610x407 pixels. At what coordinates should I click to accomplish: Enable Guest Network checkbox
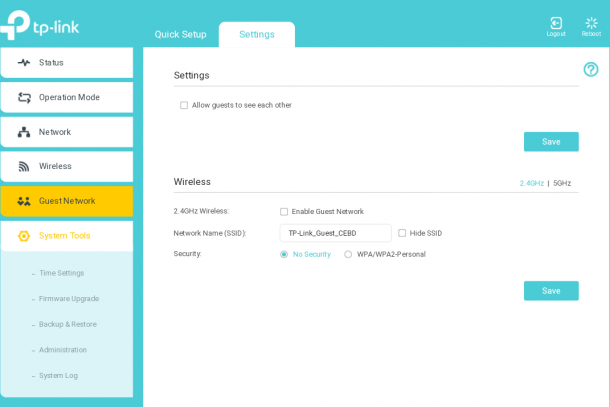click(x=284, y=212)
